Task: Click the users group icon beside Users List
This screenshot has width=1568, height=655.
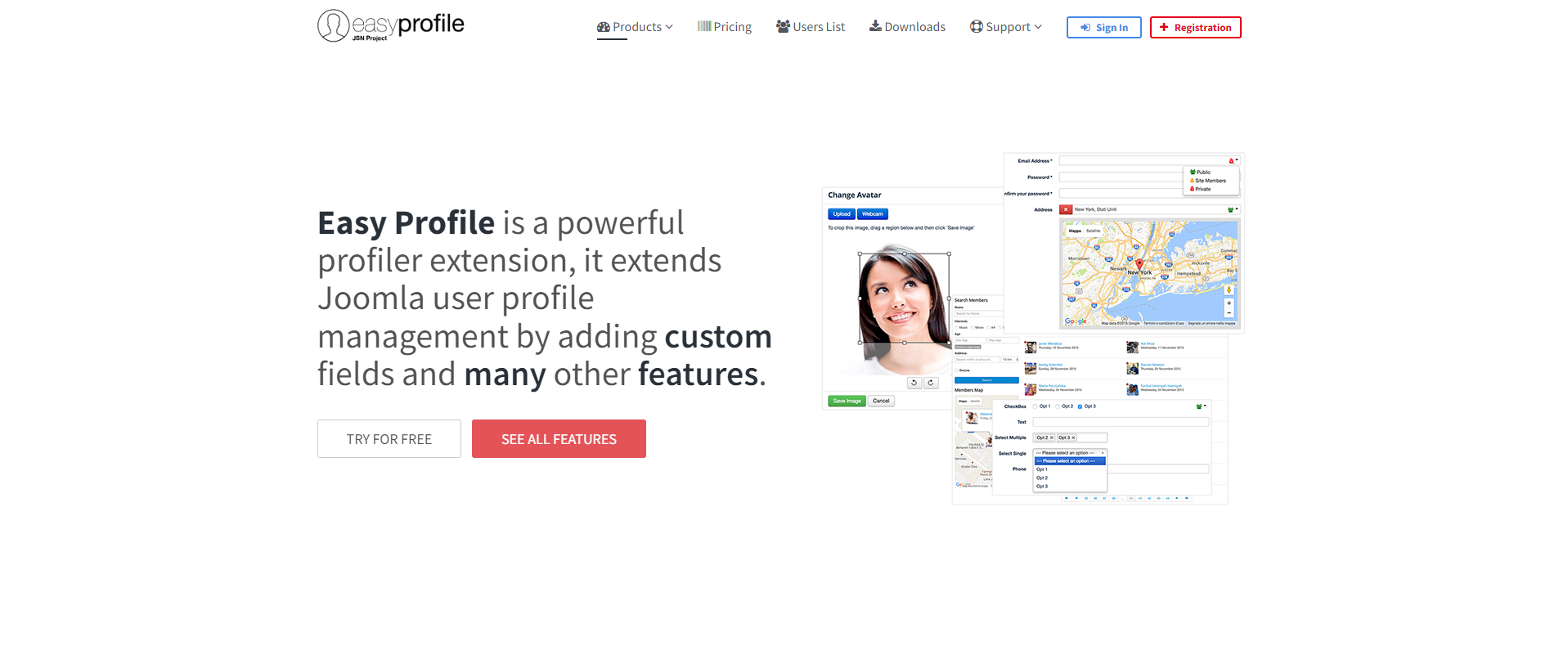Action: 783,26
